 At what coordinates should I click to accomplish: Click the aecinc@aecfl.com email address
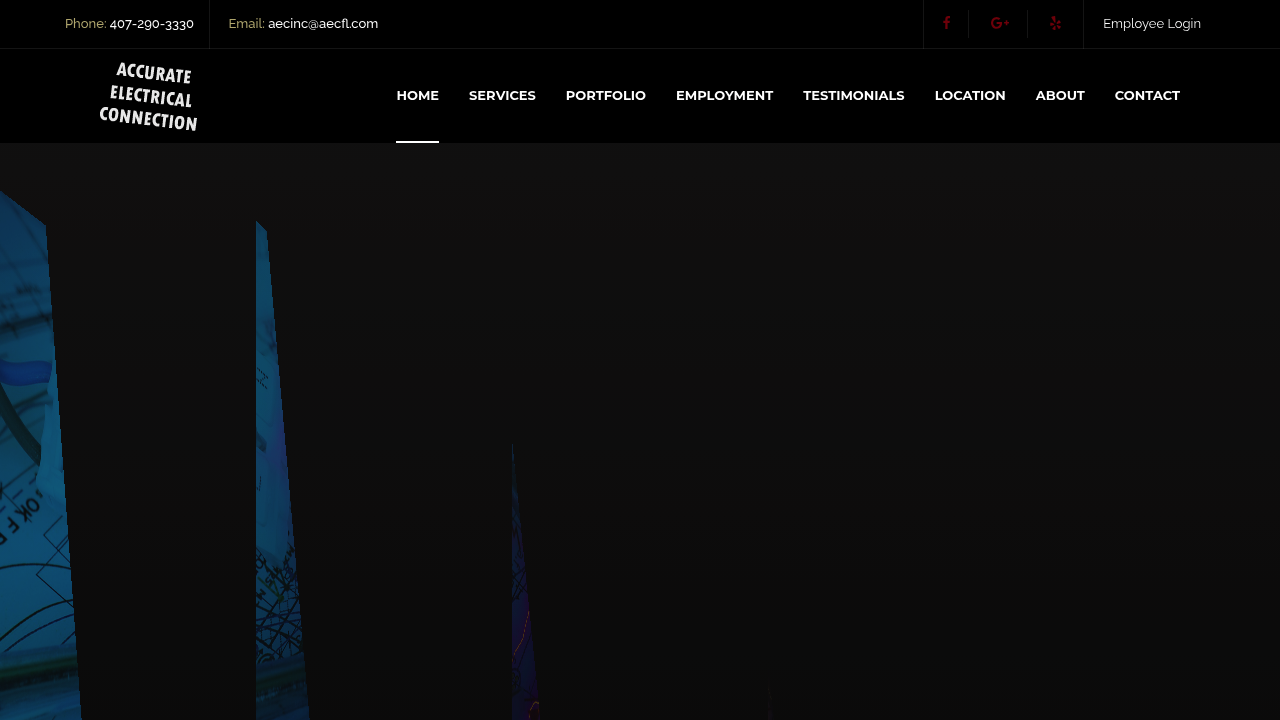pos(323,24)
